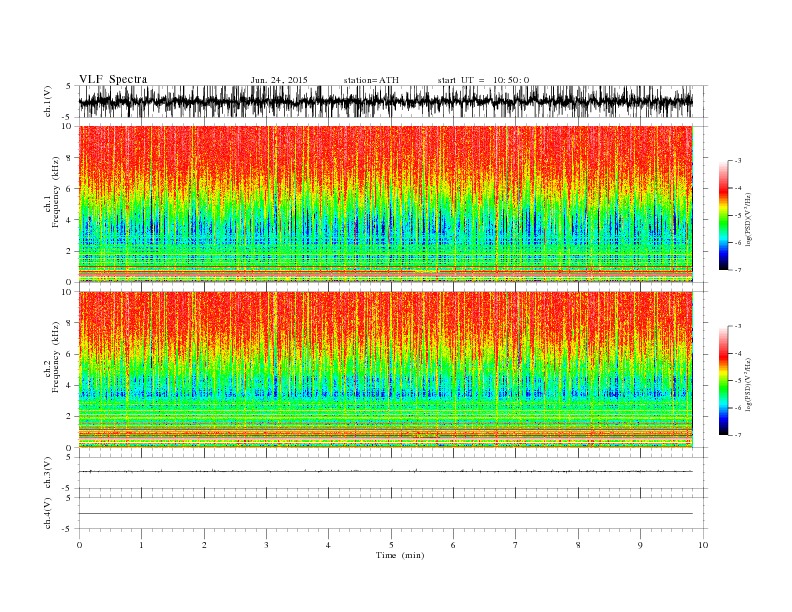
Task: Click time axis tick label "1"
Action: (141, 545)
